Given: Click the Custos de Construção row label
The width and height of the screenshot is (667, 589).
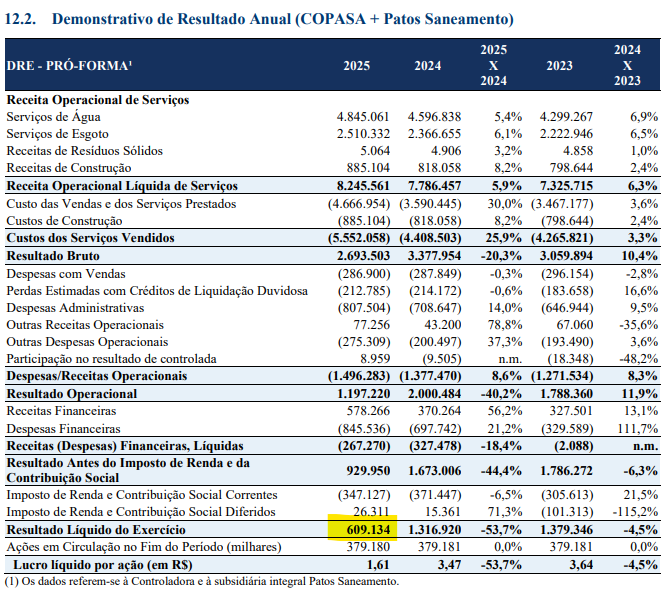Looking at the screenshot, I should pos(61,220).
